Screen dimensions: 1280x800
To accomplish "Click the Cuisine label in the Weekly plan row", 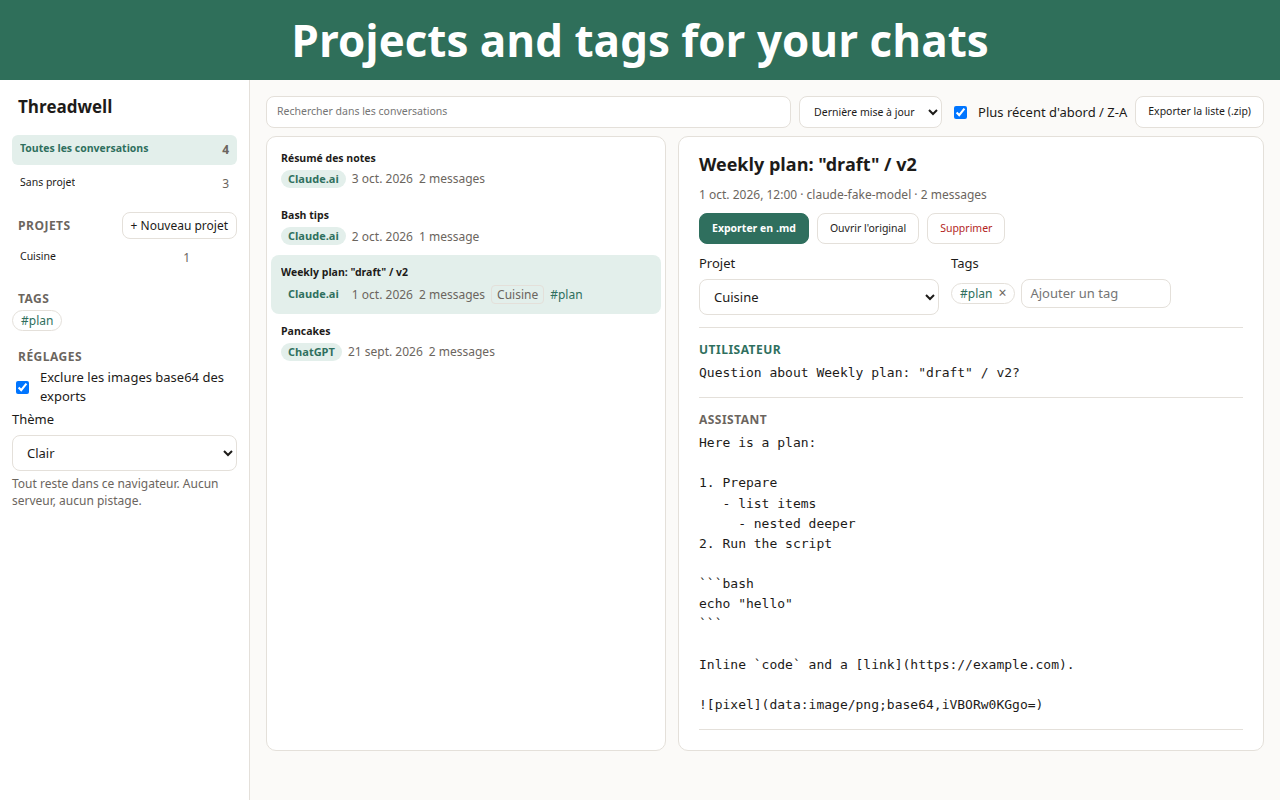I will (x=517, y=295).
